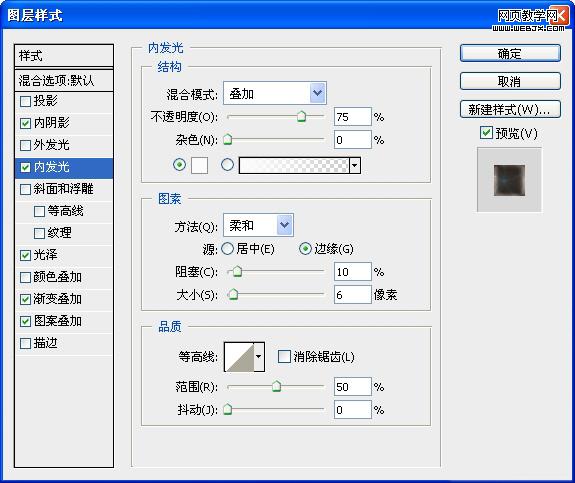Screen dimensions: 575x483
Task: Click the 阻塞(C) slider handle
Action: (x=237, y=271)
